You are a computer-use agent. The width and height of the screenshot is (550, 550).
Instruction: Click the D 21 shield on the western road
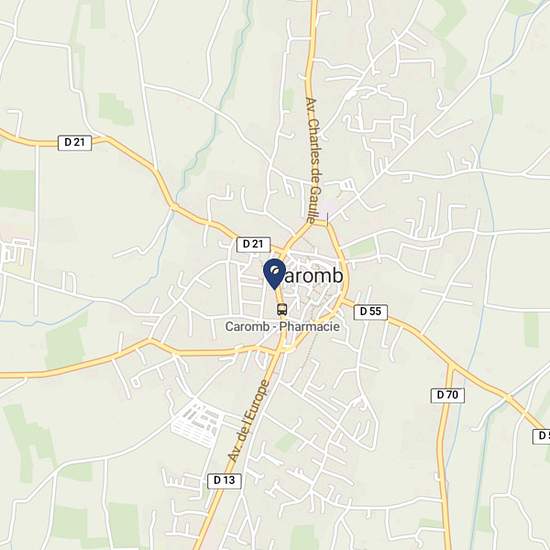point(75,143)
